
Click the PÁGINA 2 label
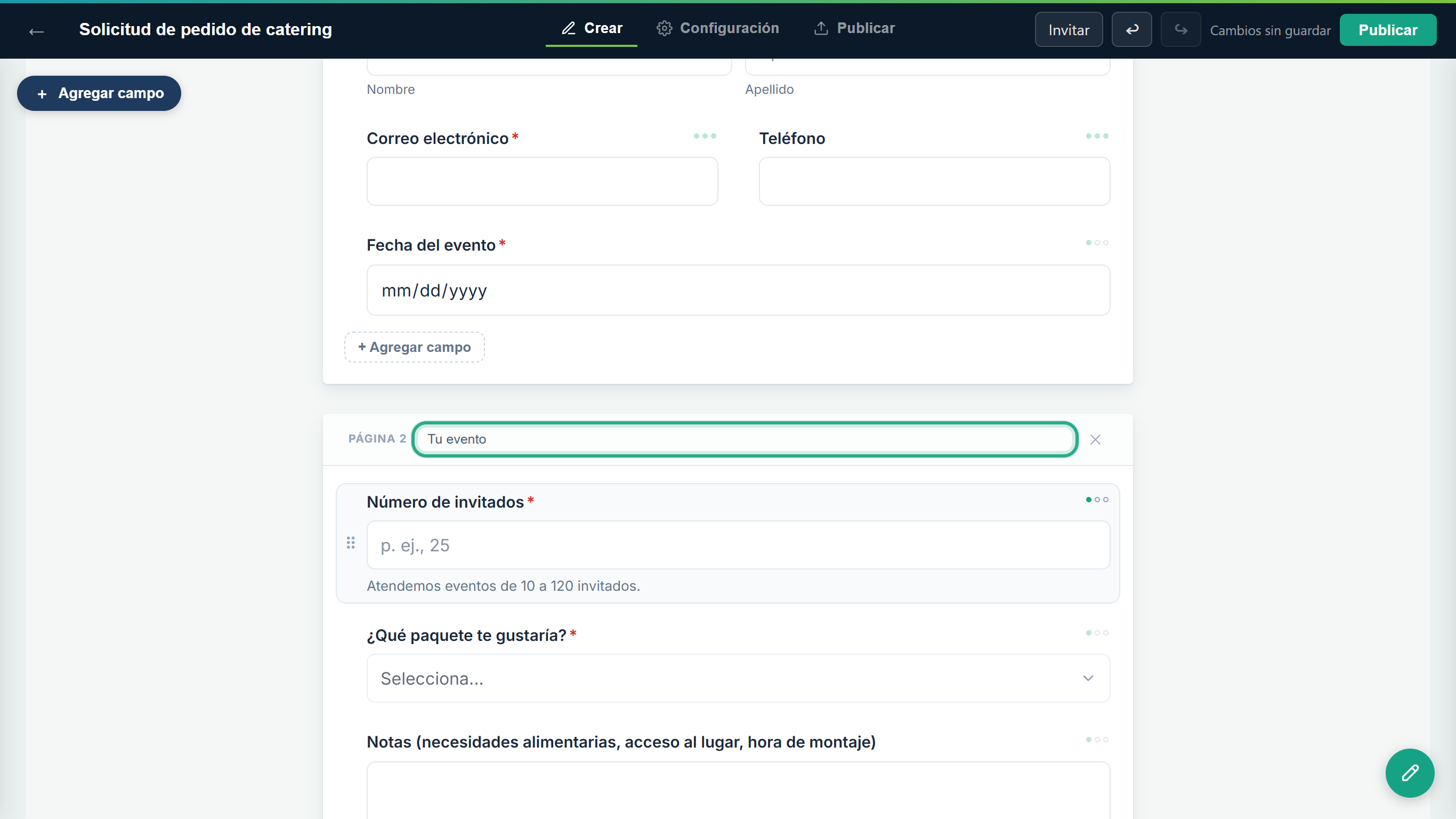tap(377, 438)
